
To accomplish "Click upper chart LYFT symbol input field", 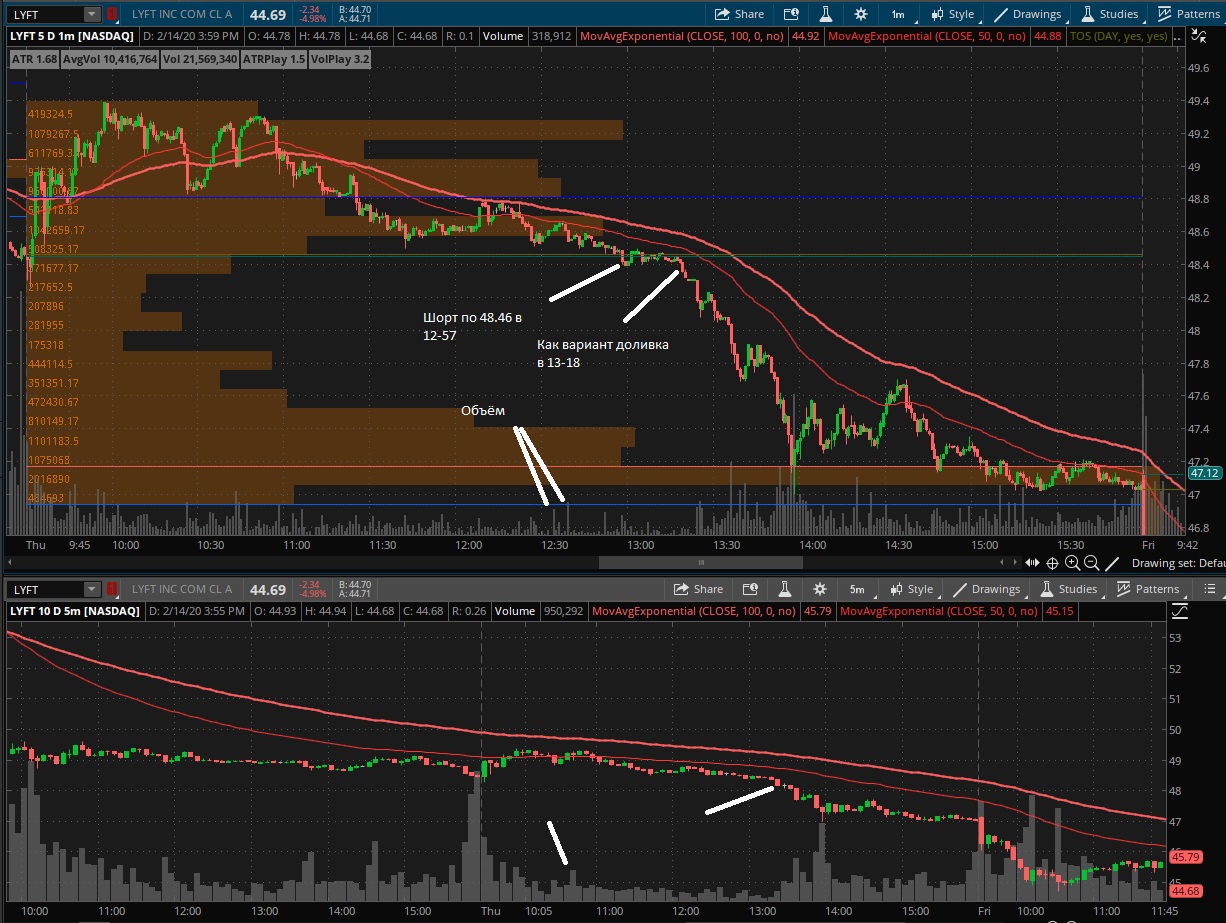I will (x=45, y=14).
